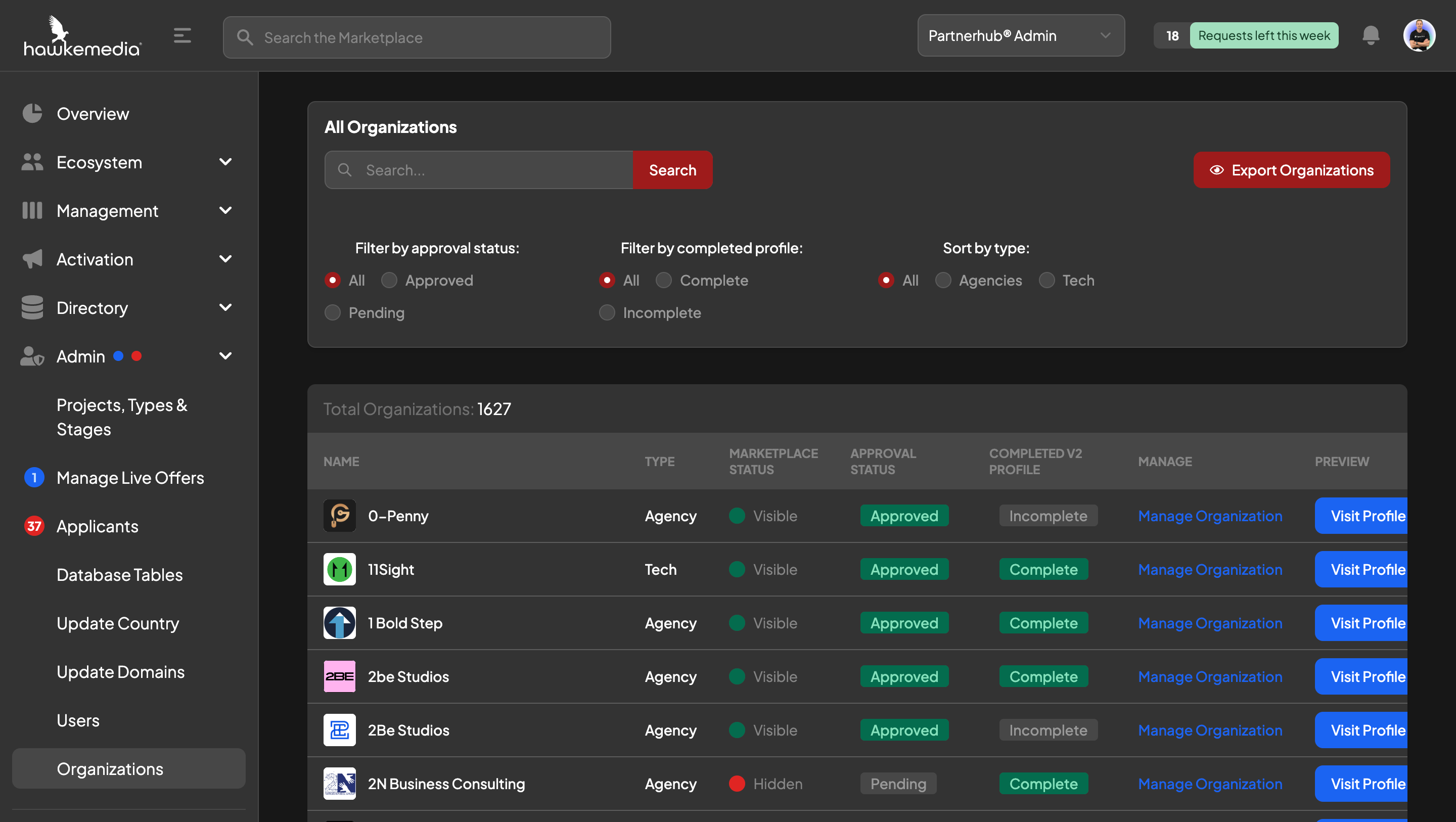Click the green Visible dot for 11Sight
The width and height of the screenshot is (1456, 822).
737,569
